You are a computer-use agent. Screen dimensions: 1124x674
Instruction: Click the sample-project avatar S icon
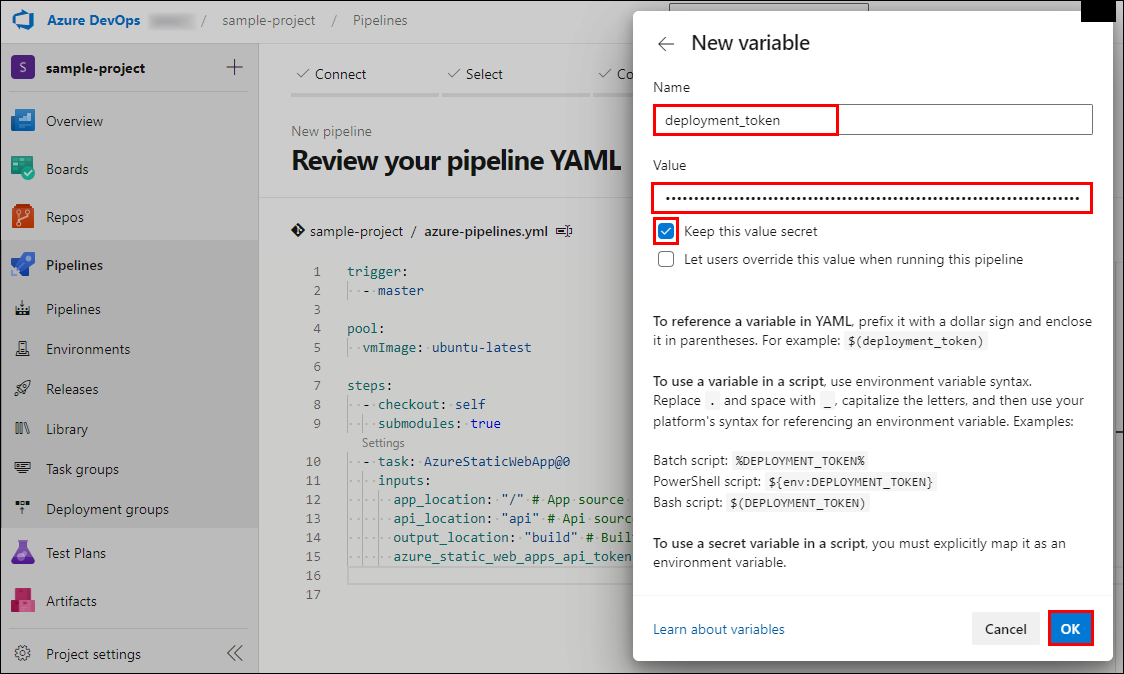coord(23,67)
